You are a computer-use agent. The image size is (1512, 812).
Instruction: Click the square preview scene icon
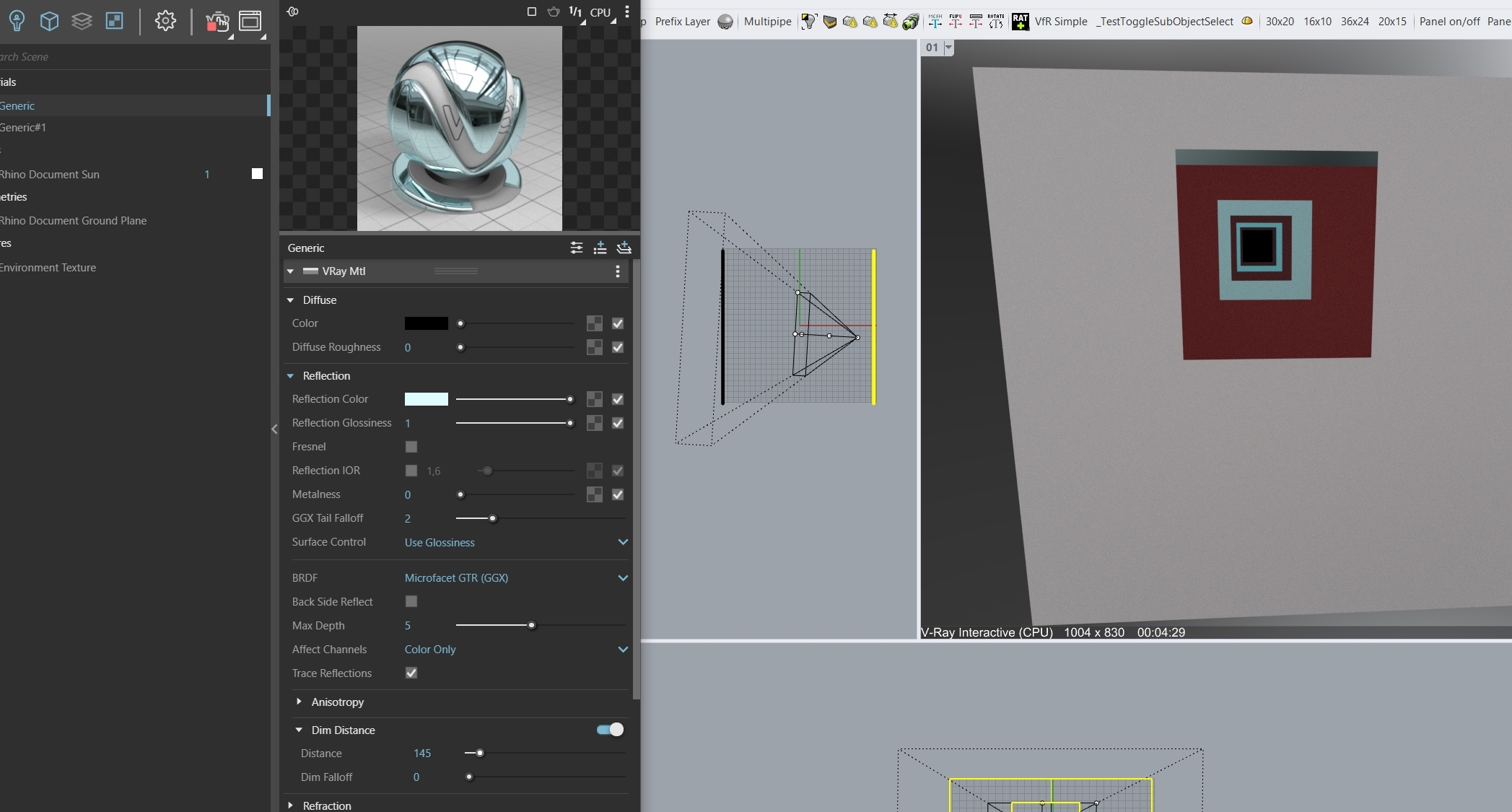pos(532,12)
